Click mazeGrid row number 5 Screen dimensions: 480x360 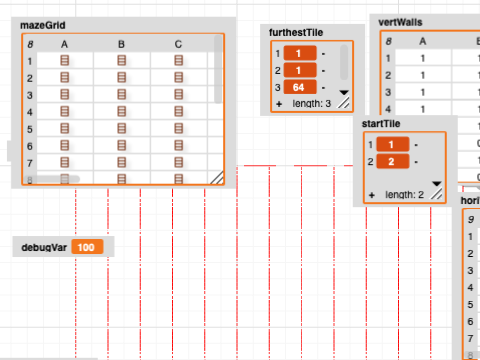coord(30,129)
